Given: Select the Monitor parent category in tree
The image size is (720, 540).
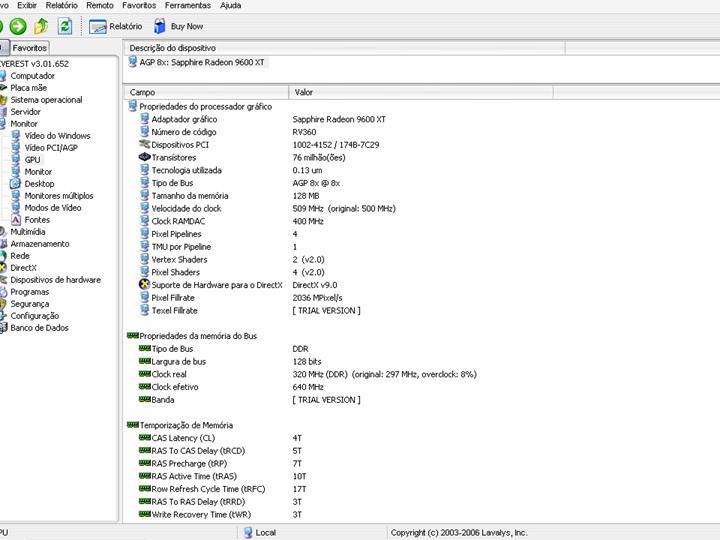Looking at the screenshot, I should 24,124.
